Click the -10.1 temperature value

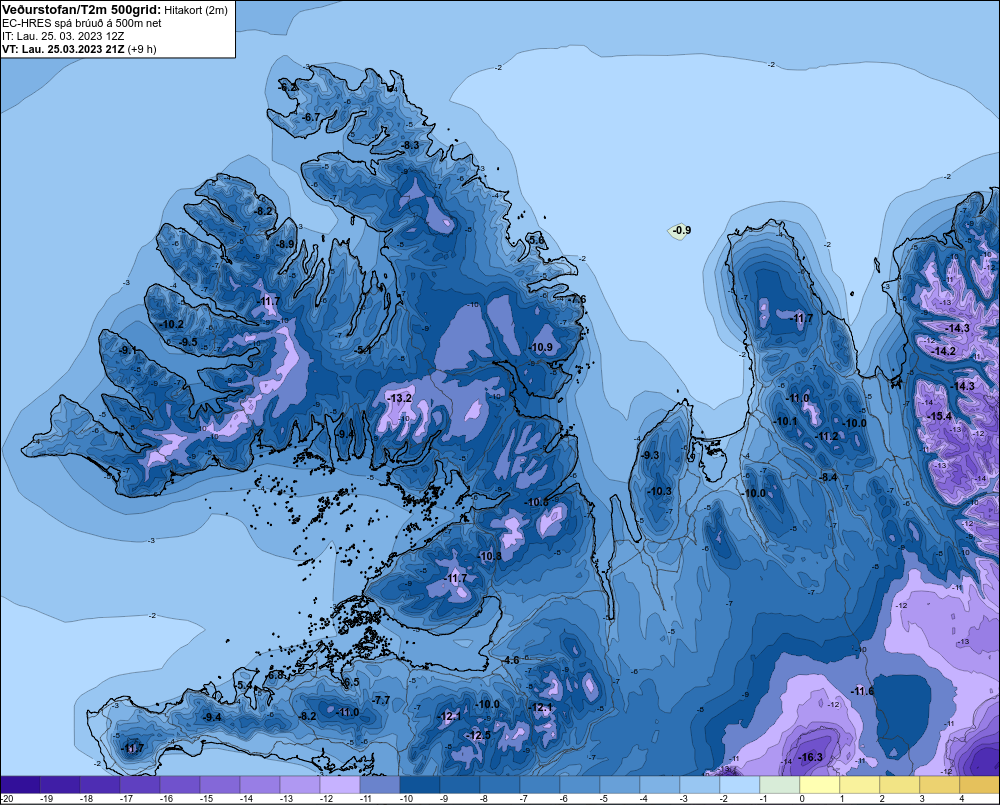click(x=785, y=421)
